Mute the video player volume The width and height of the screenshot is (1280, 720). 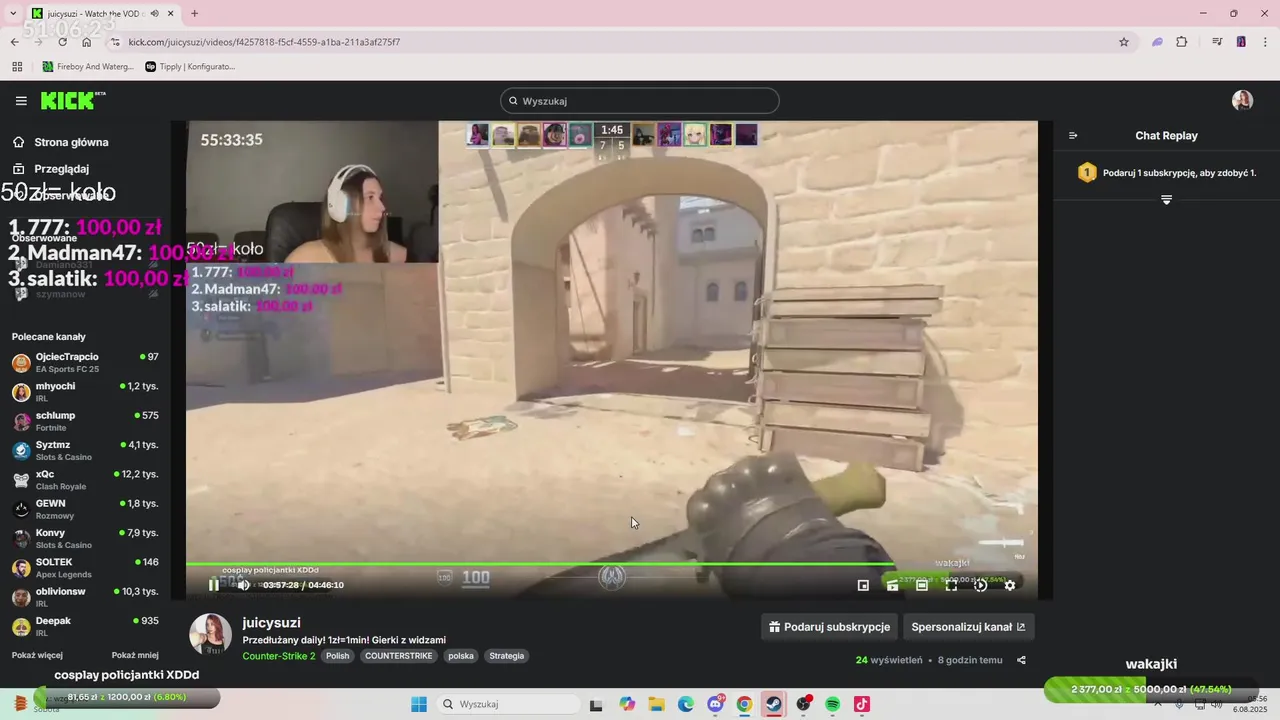(x=243, y=585)
